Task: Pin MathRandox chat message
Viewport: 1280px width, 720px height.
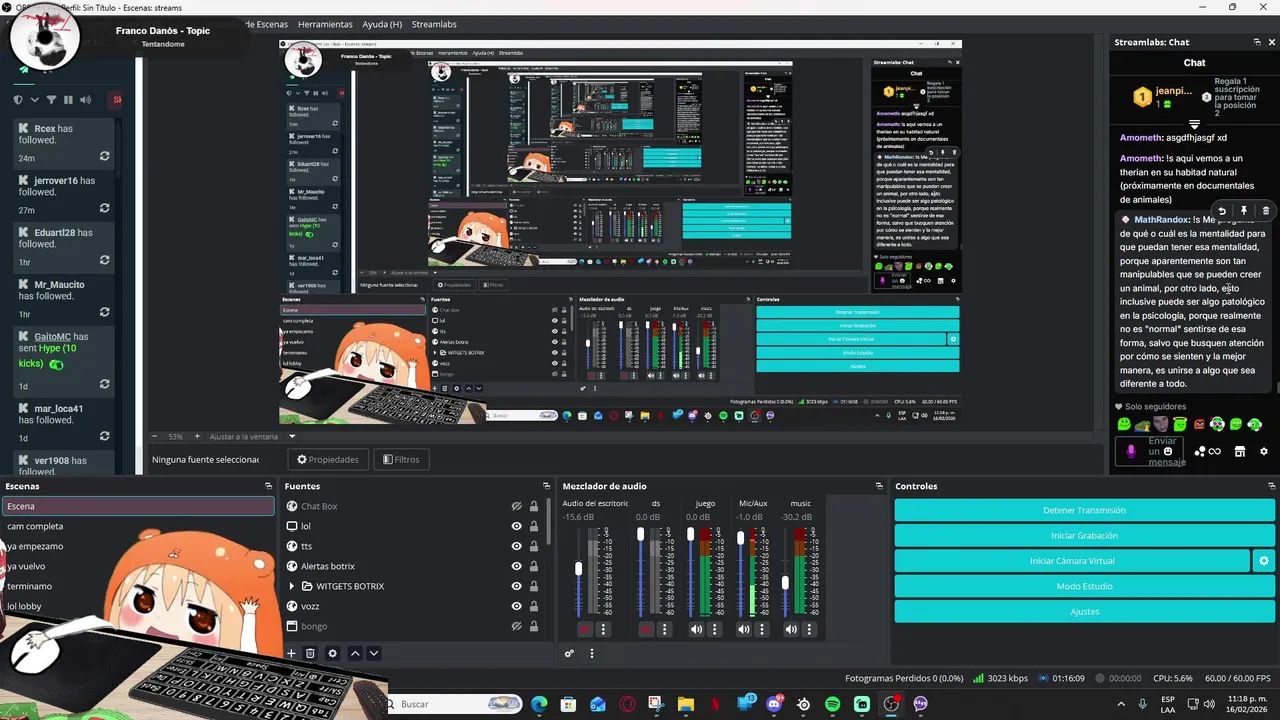Action: (1244, 211)
